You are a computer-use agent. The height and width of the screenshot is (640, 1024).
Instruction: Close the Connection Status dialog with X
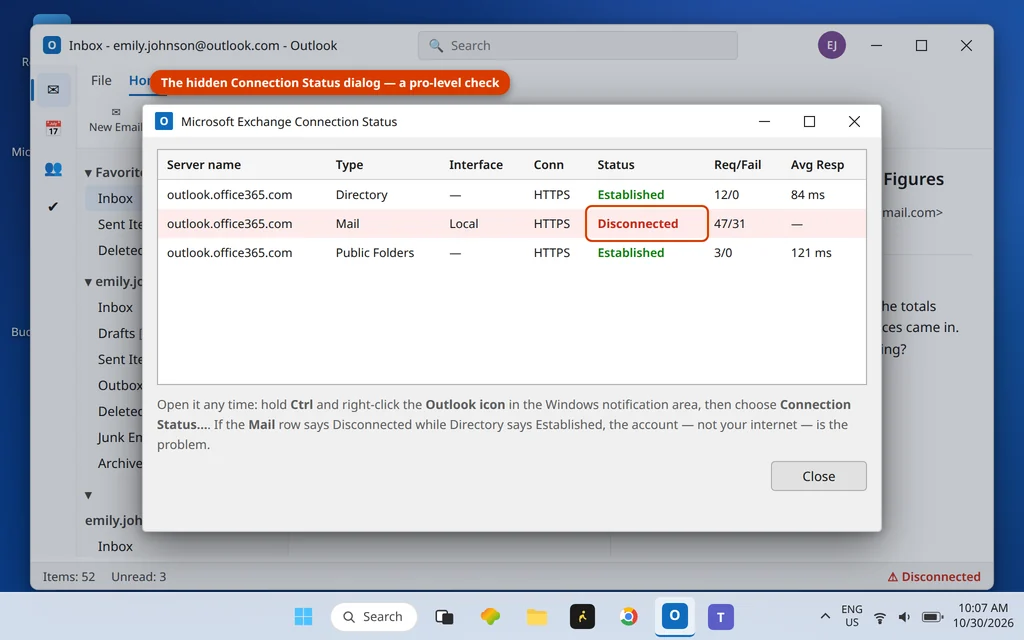tap(854, 121)
